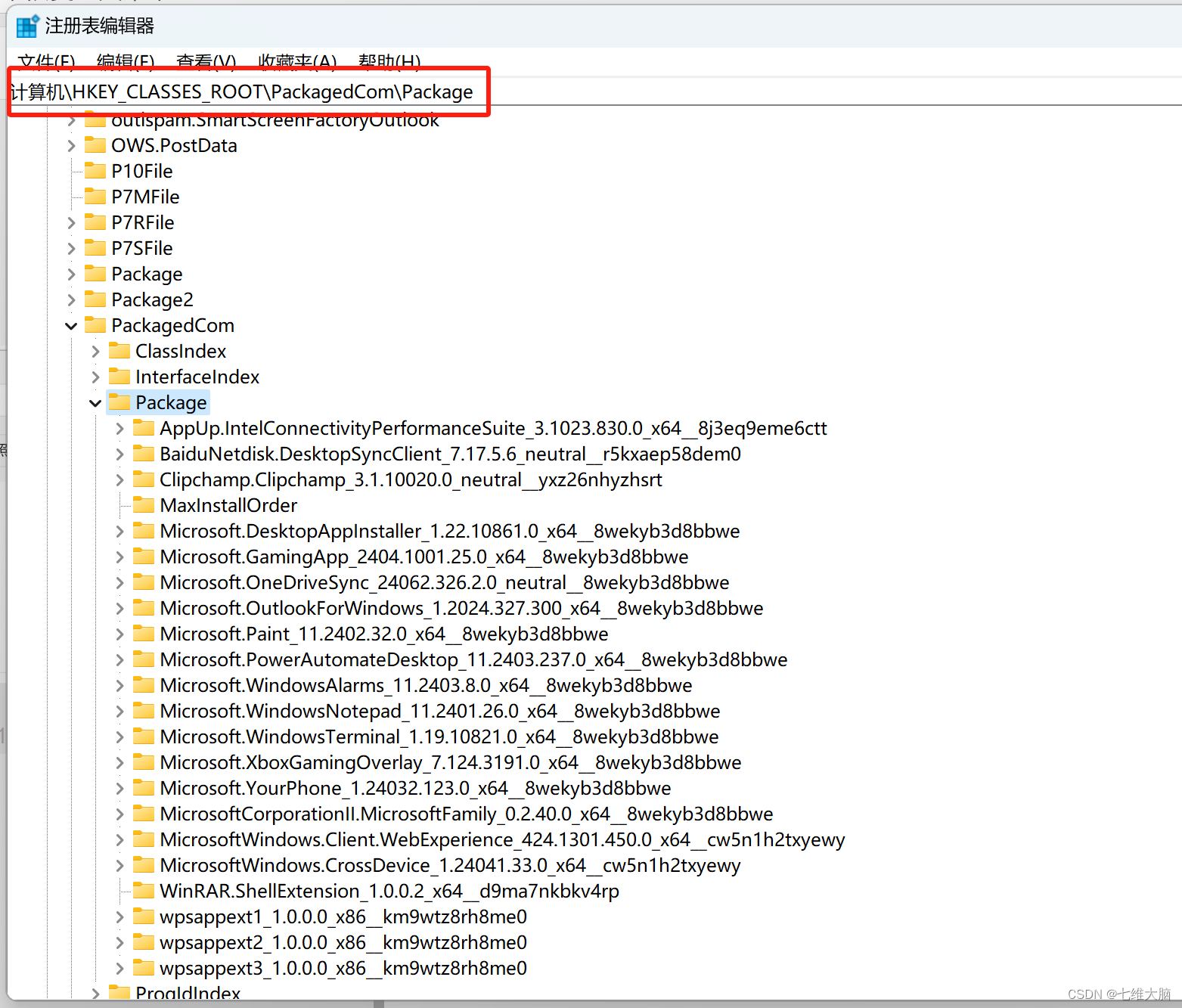Click the Microsoft.WindowsNotepad folder icon
This screenshot has width=1182, height=1008.
144,710
